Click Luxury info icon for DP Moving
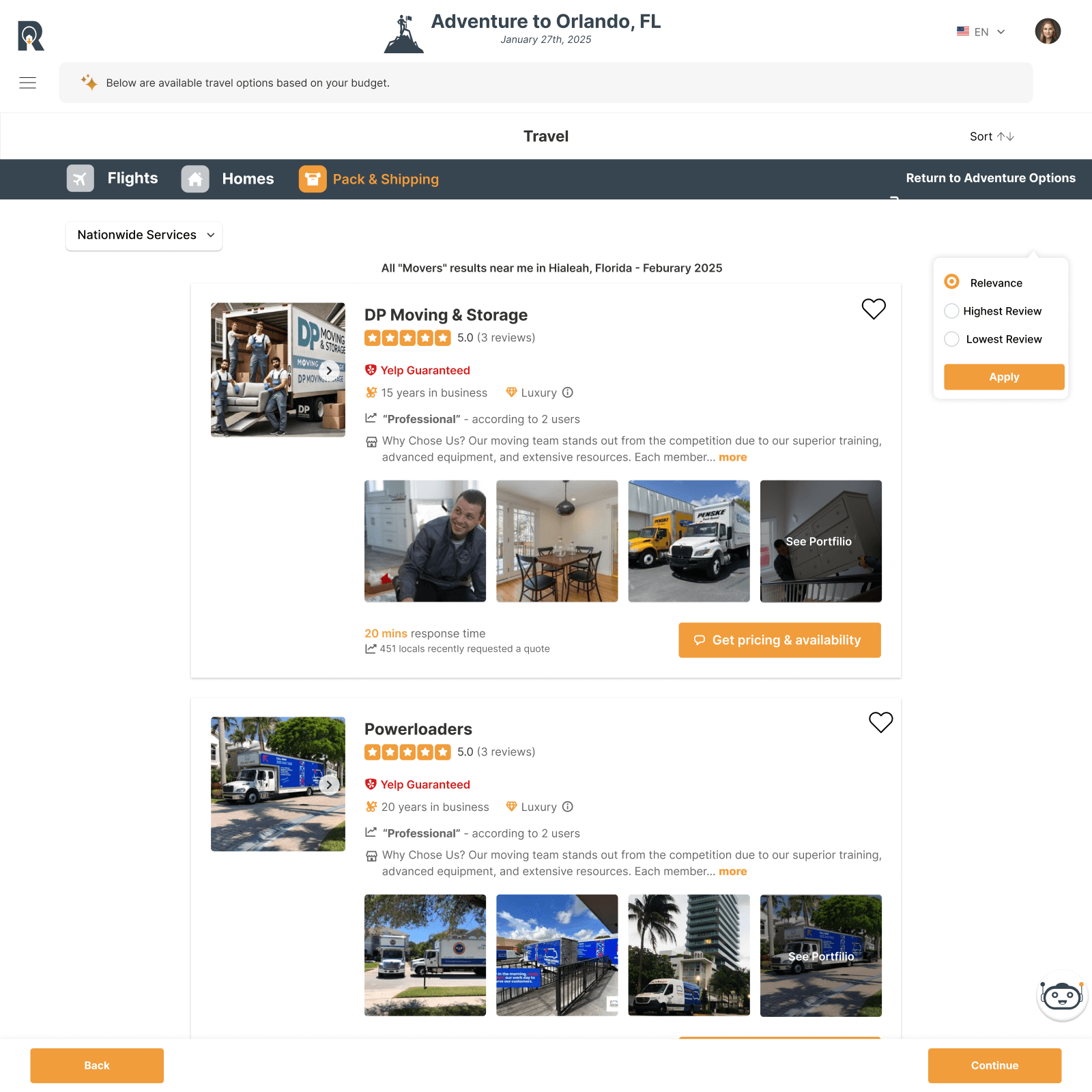The width and height of the screenshot is (1092, 1092). pos(568,392)
